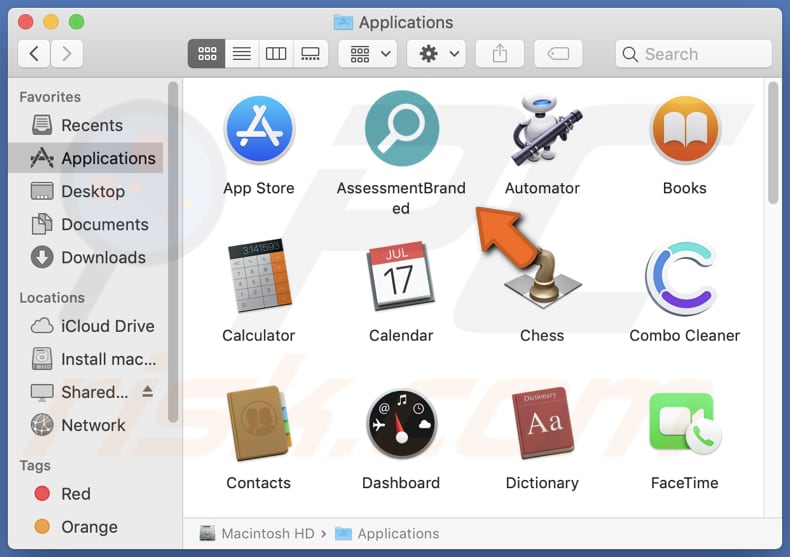This screenshot has height=557, width=790.
Task: Select the Dictionary app icon
Action: coord(543,423)
